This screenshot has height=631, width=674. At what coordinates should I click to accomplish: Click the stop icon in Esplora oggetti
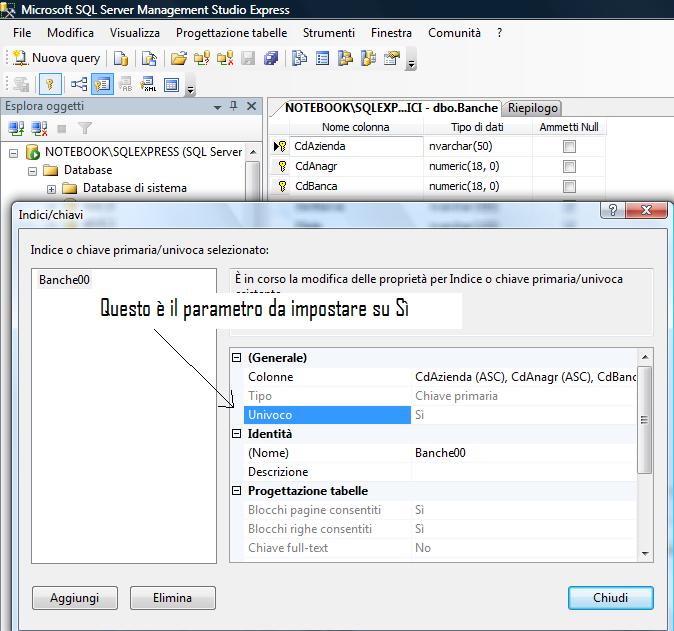pos(61,129)
